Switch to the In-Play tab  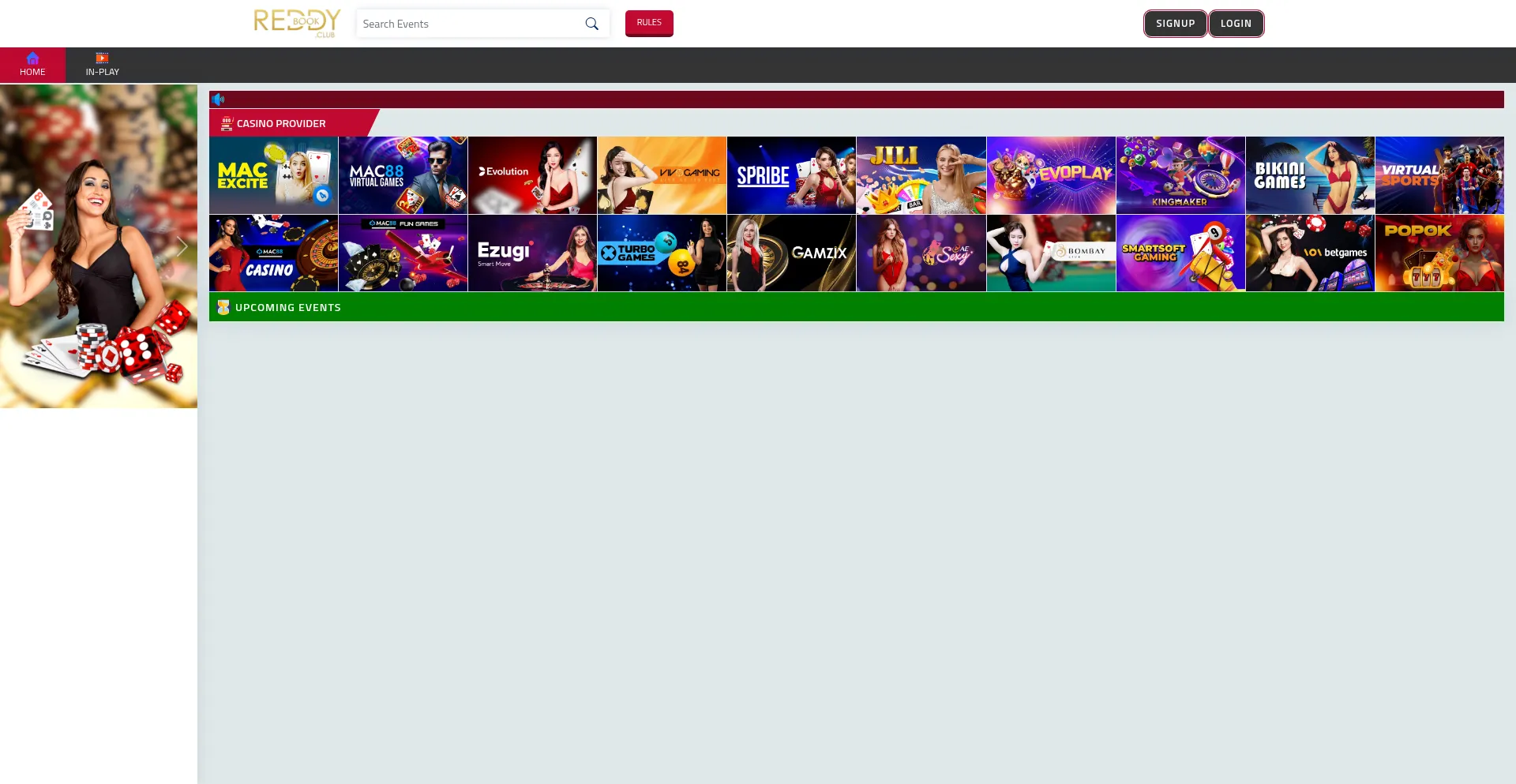(x=103, y=65)
